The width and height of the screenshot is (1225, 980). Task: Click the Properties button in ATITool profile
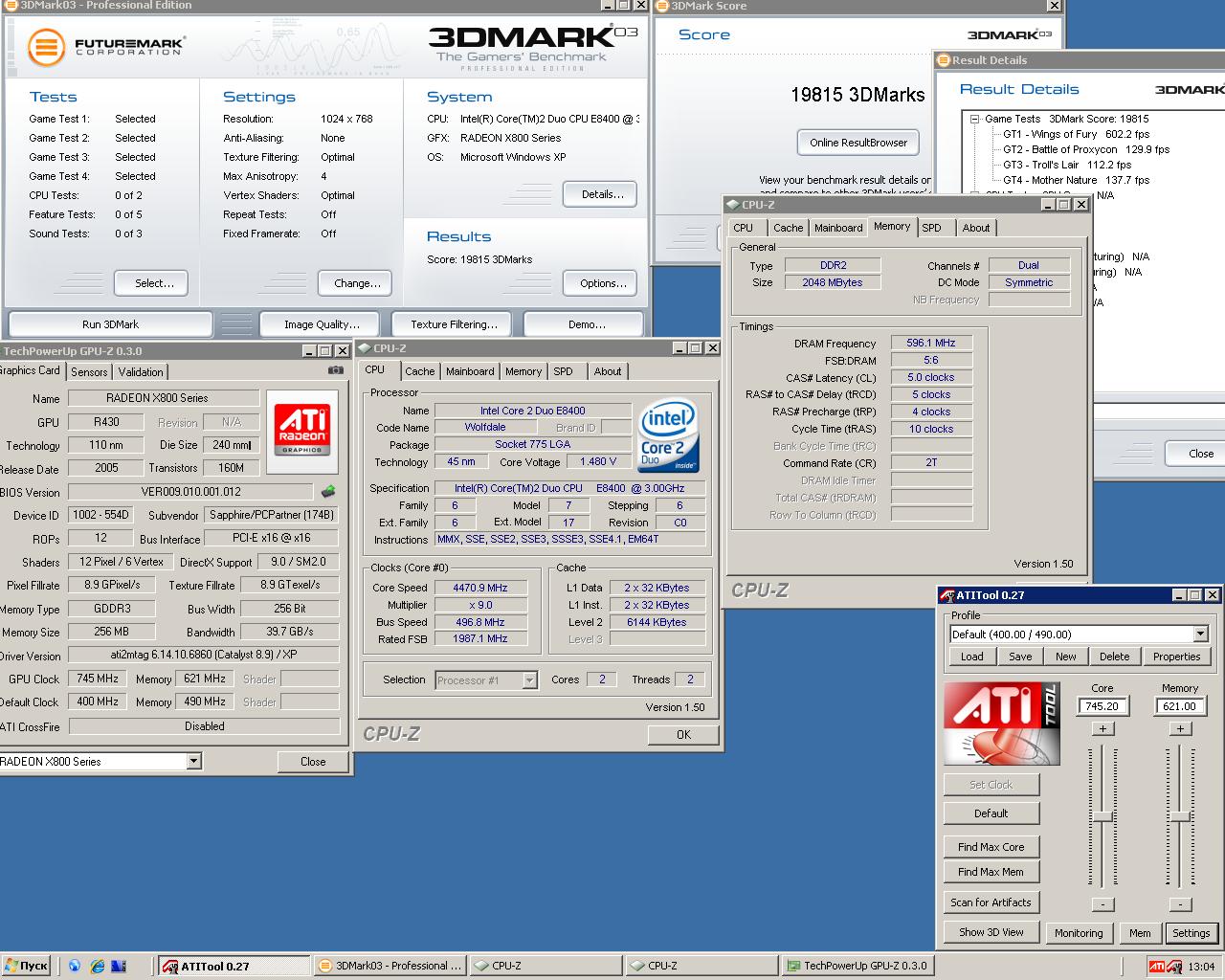pos(1176,657)
